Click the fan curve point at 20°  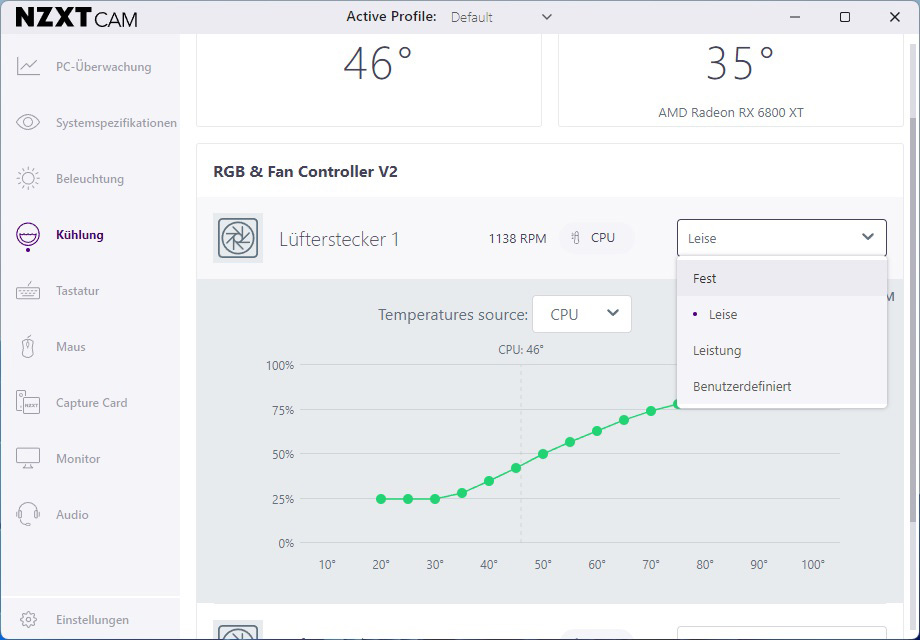click(381, 499)
